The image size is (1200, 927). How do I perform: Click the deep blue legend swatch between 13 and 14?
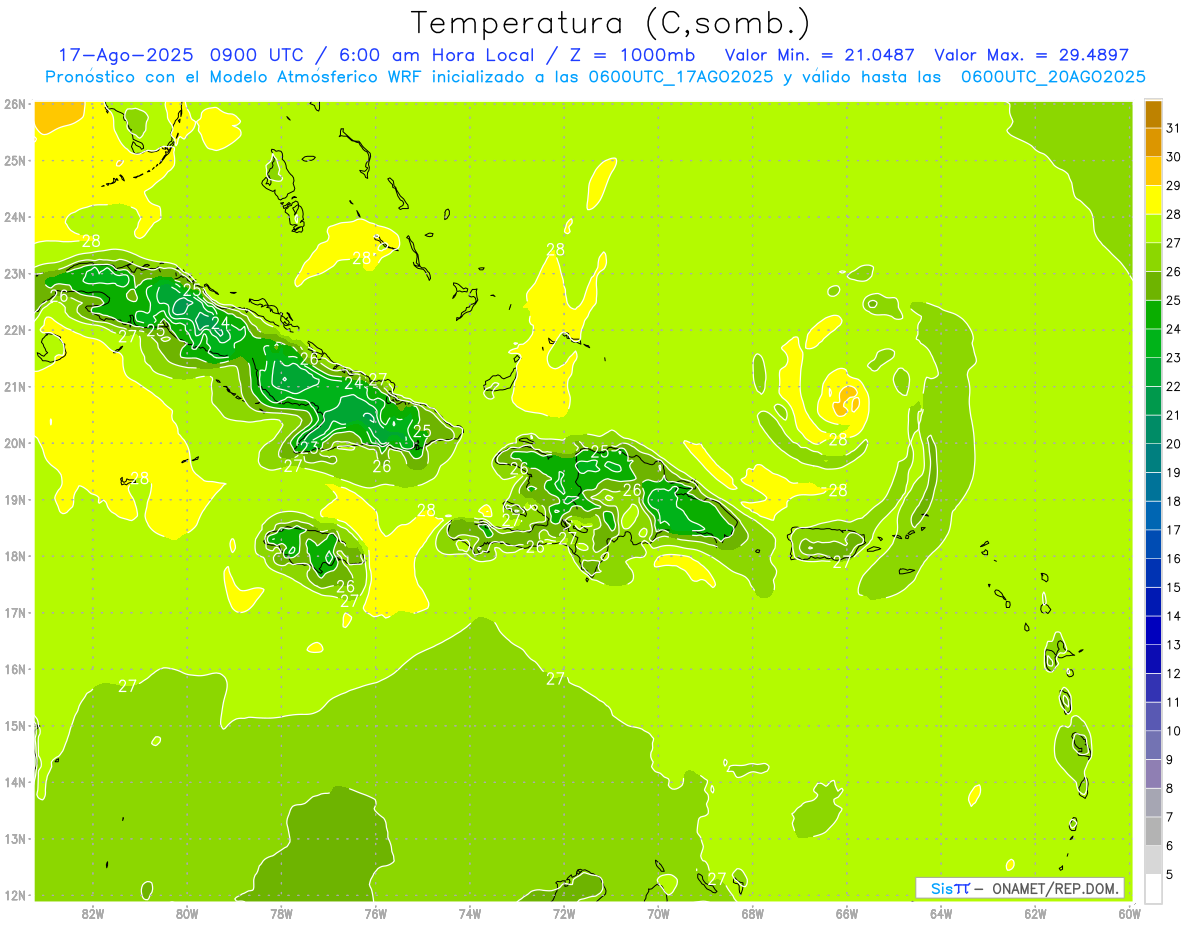coord(1153,630)
